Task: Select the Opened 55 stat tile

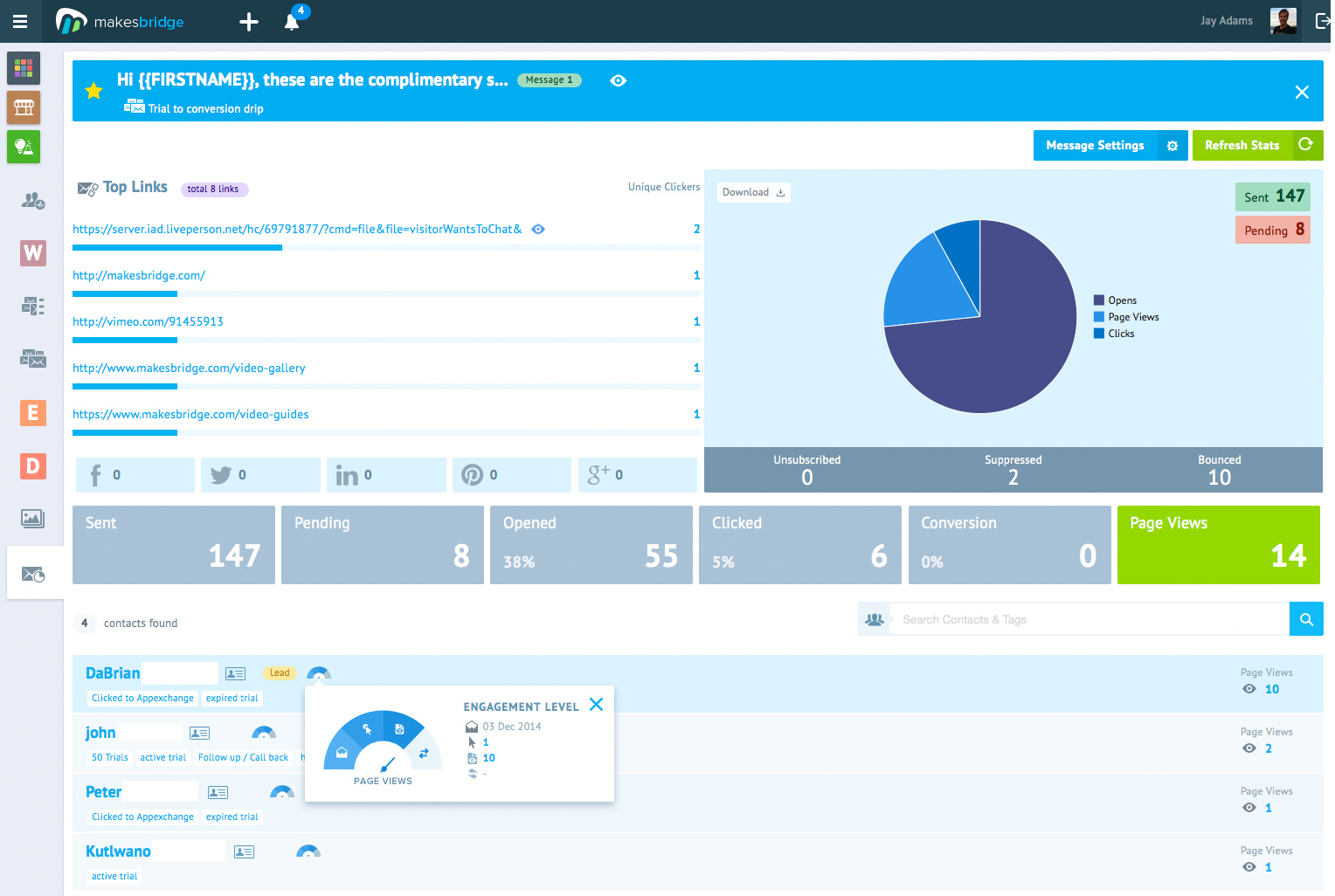Action: 591,545
